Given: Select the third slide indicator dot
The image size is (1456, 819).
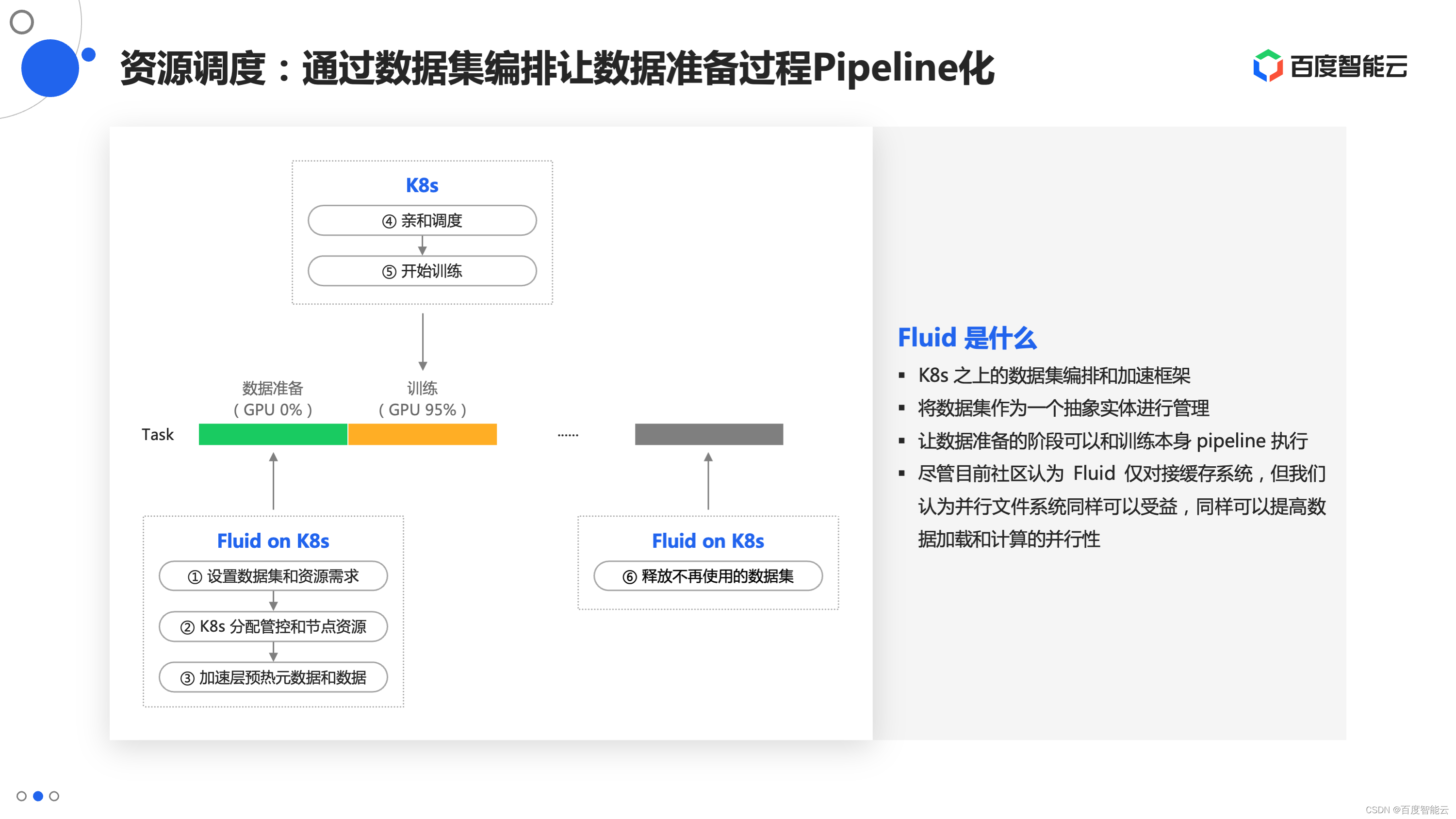Looking at the screenshot, I should click(54, 796).
